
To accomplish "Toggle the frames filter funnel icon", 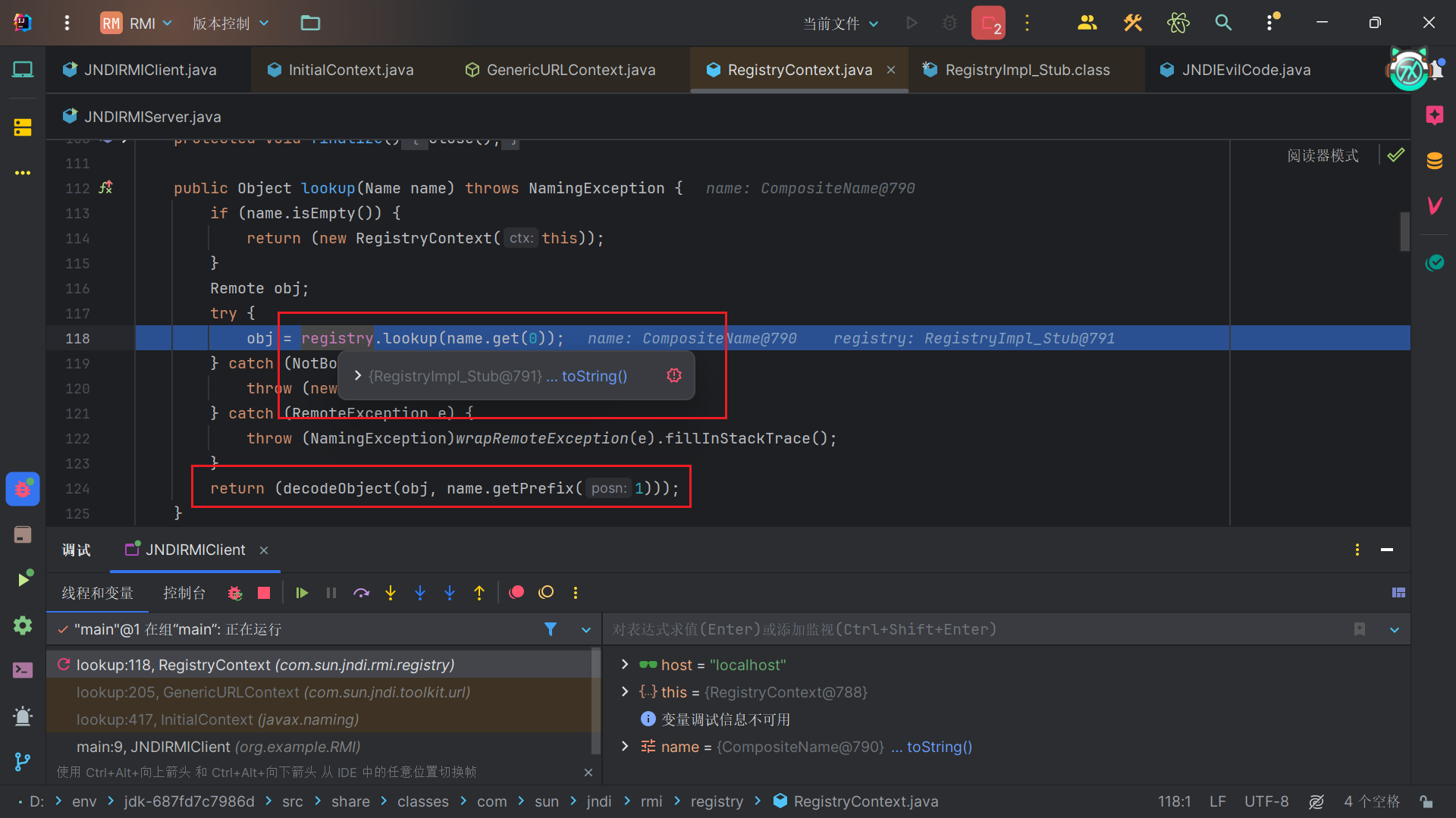I will tap(551, 629).
